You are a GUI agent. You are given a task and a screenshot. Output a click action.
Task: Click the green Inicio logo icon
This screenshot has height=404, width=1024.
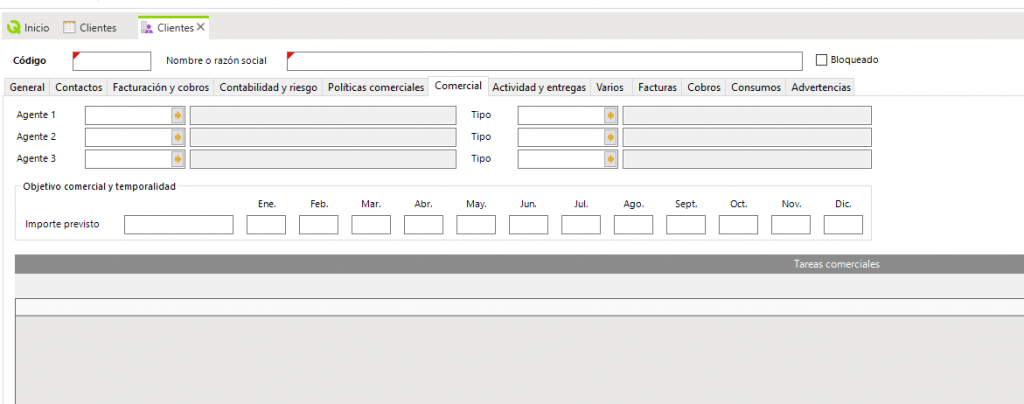pyautogui.click(x=13, y=28)
